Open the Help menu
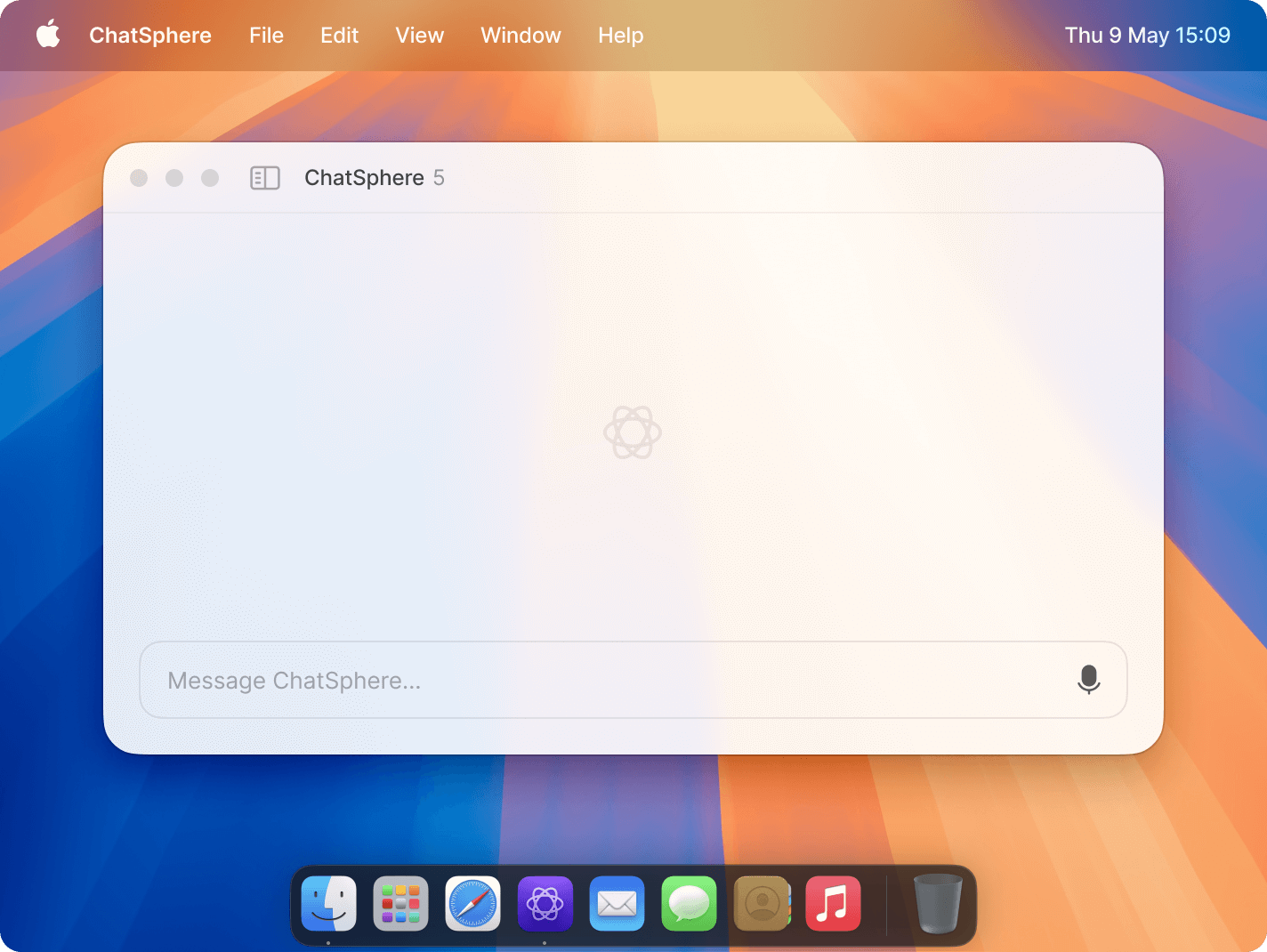Viewport: 1267px width, 952px height. coord(620,36)
